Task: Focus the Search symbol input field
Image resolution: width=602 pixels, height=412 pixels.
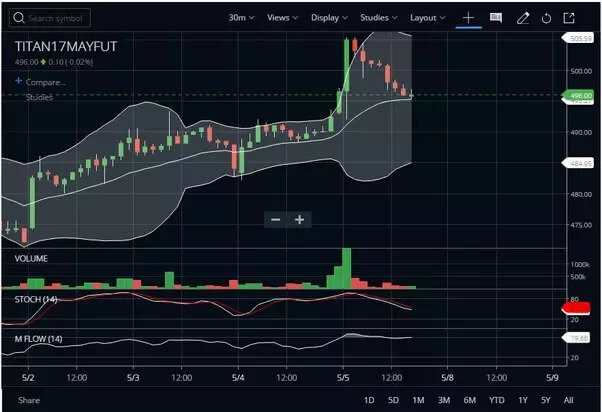Action: click(50, 18)
